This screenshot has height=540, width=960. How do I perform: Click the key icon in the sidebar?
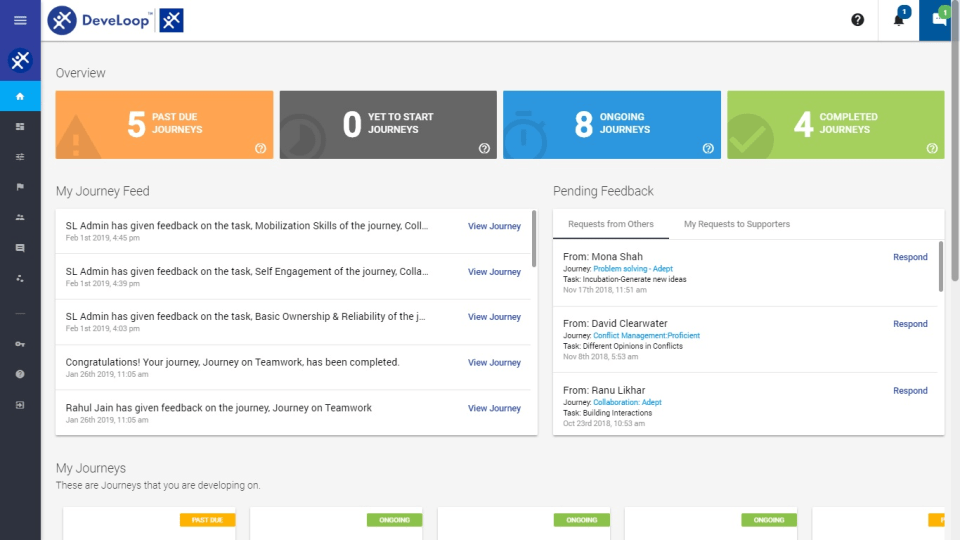pyautogui.click(x=20, y=344)
